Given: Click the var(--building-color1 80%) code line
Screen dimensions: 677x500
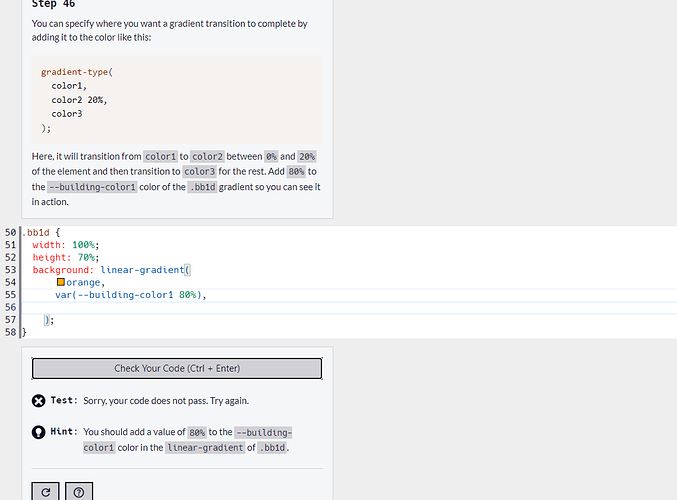Looking at the screenshot, I should (x=131, y=294).
